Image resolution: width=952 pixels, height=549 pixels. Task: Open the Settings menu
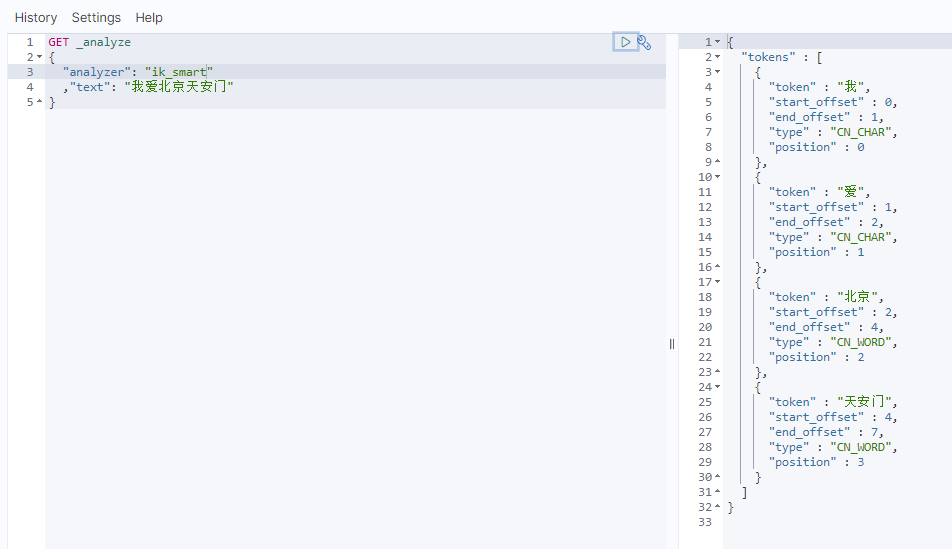pos(96,17)
